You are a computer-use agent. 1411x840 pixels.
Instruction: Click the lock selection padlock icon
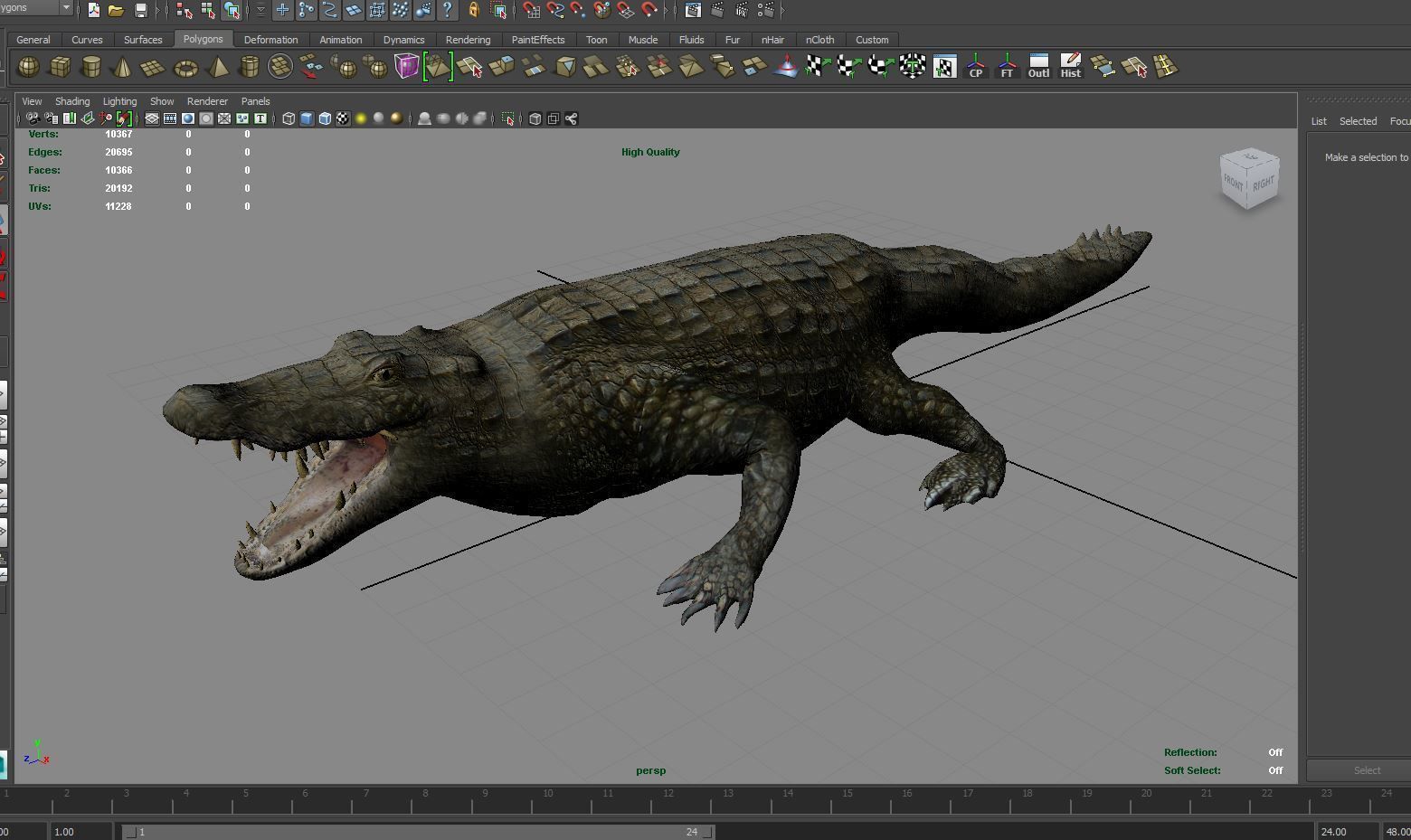click(x=473, y=10)
